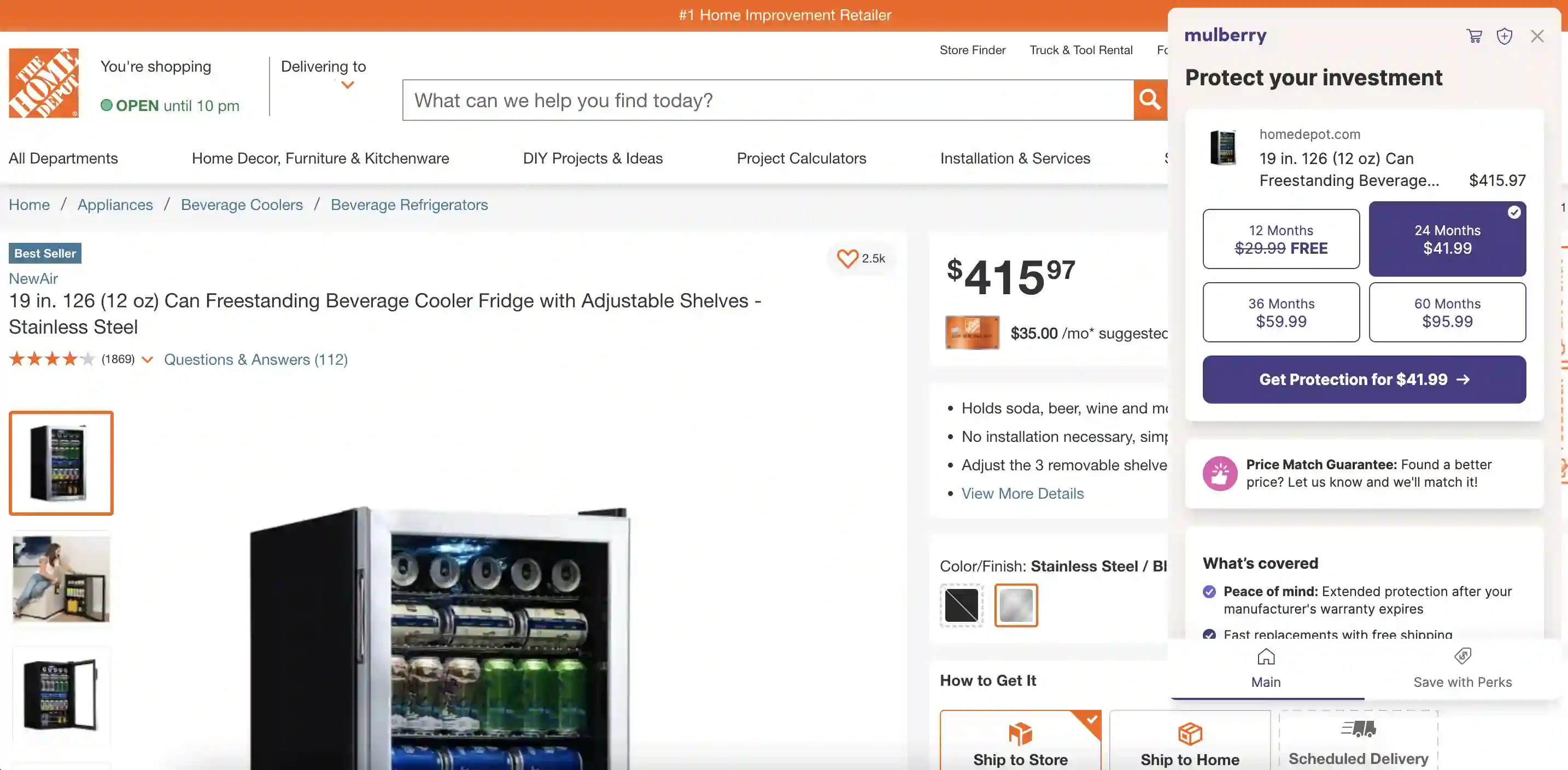
Task: Select the 60 Months $95.99 plan
Action: [x=1448, y=312]
